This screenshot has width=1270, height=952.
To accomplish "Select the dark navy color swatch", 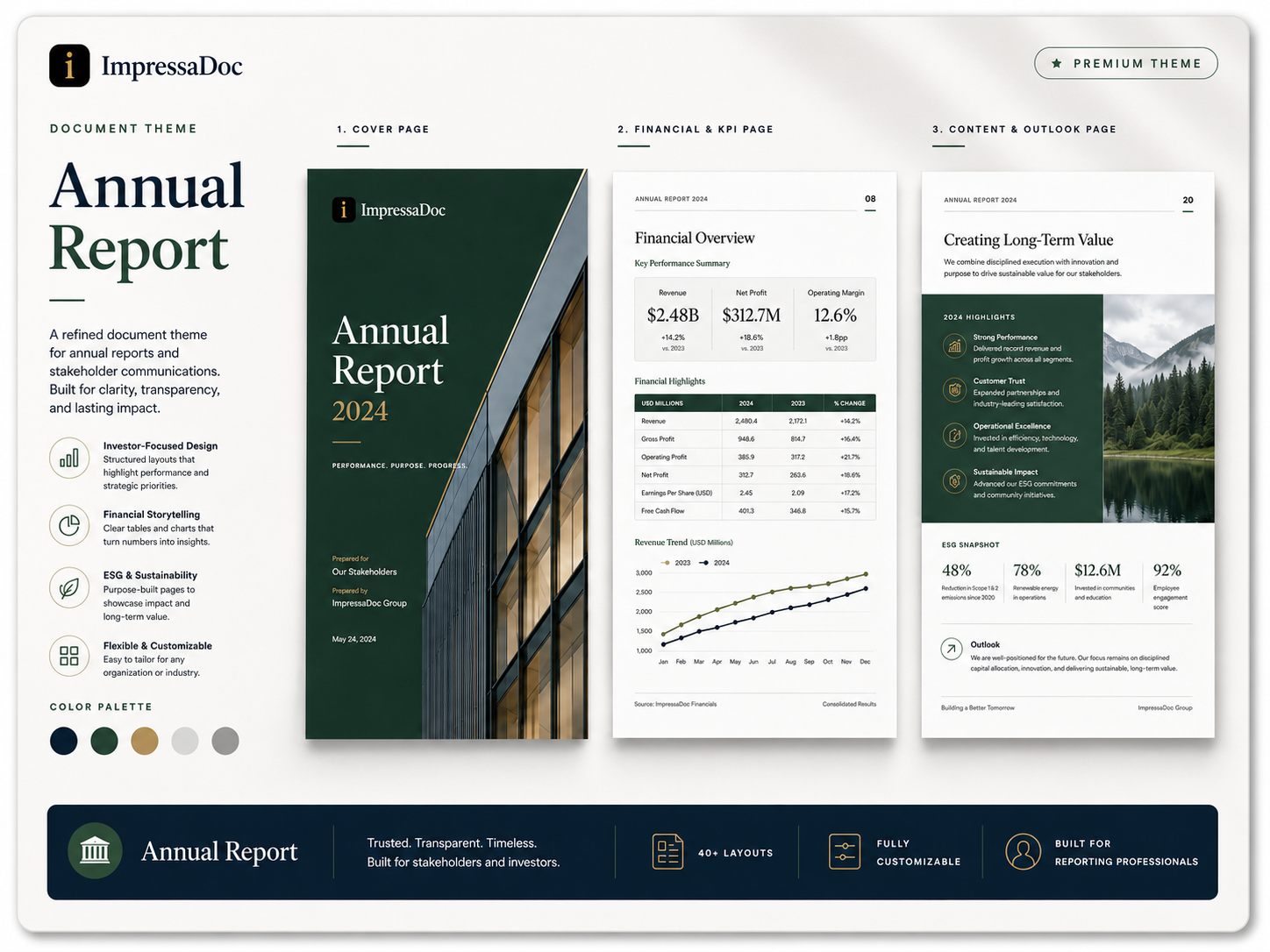I will click(64, 741).
